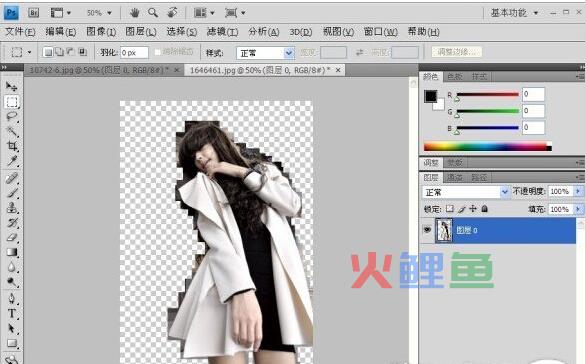Switch to the 通道 channels tab
The image size is (585, 364).
point(454,178)
